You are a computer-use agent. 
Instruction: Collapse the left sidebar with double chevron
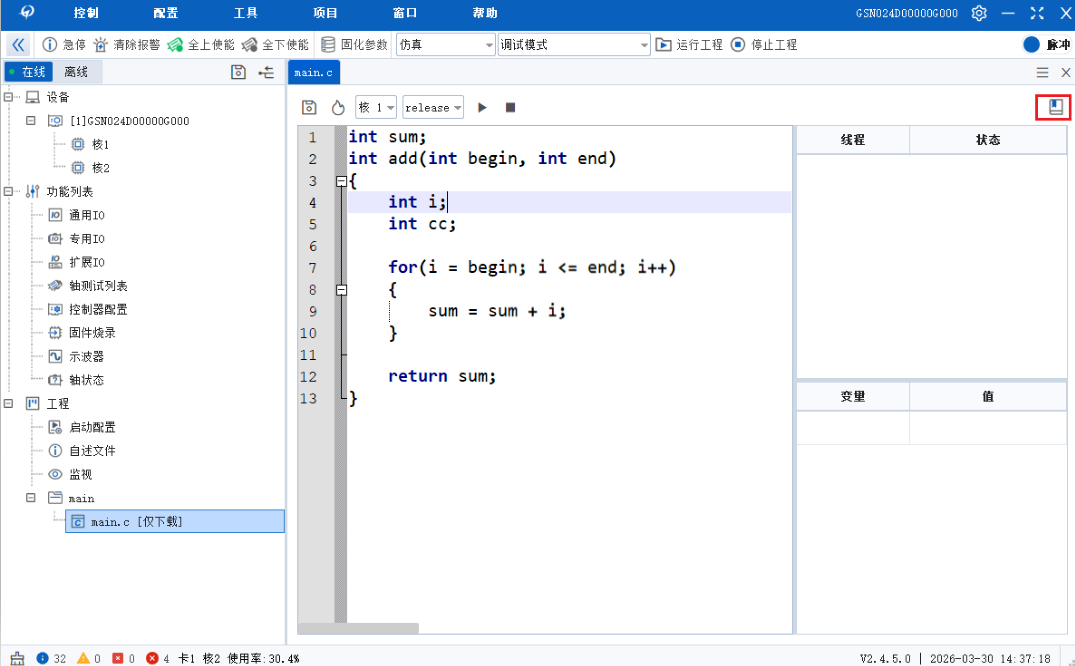[x=18, y=45]
